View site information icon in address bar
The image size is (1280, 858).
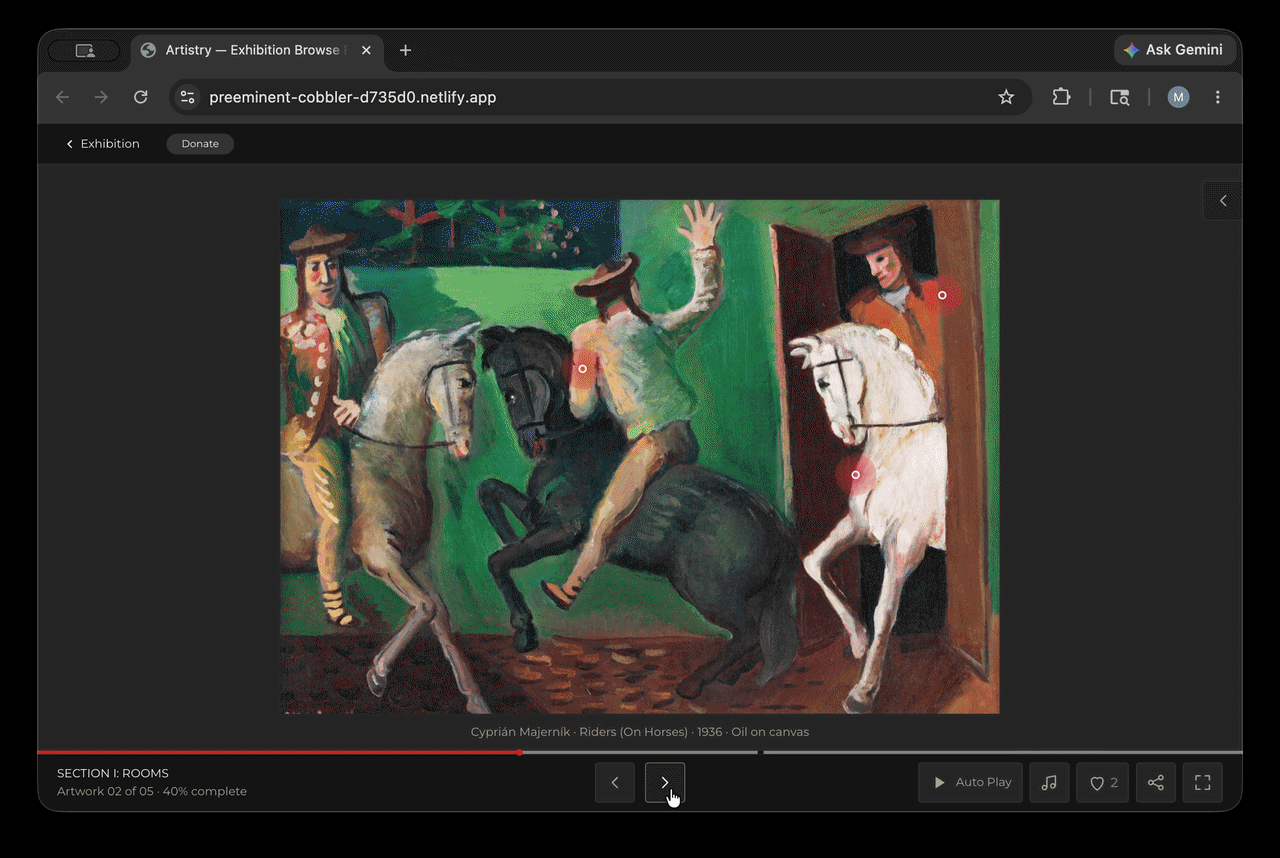click(187, 97)
